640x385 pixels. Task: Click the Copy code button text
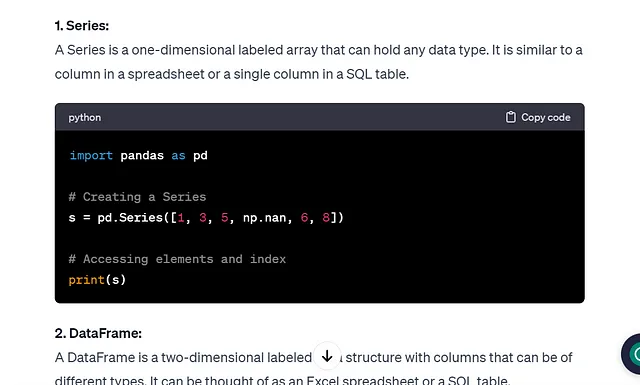[x=546, y=117]
